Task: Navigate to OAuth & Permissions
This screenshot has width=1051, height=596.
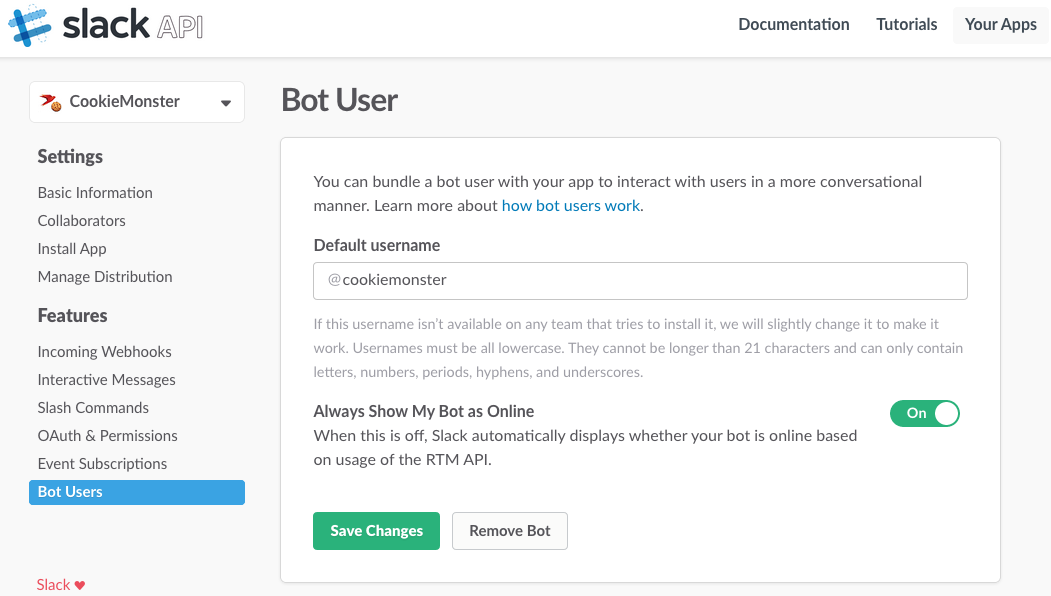Action: tap(107, 436)
